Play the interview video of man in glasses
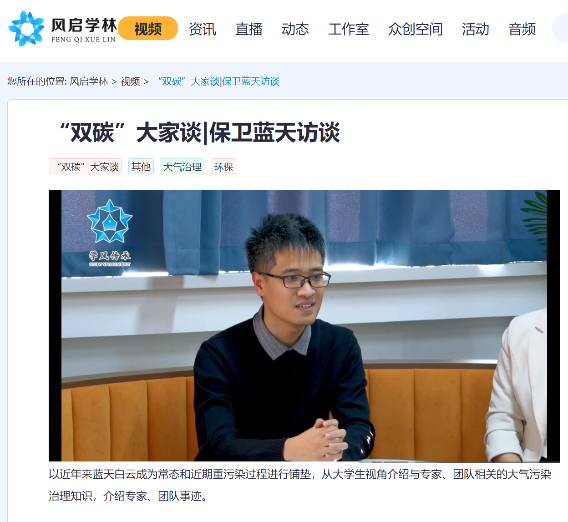This screenshot has width=568, height=522. [304, 326]
